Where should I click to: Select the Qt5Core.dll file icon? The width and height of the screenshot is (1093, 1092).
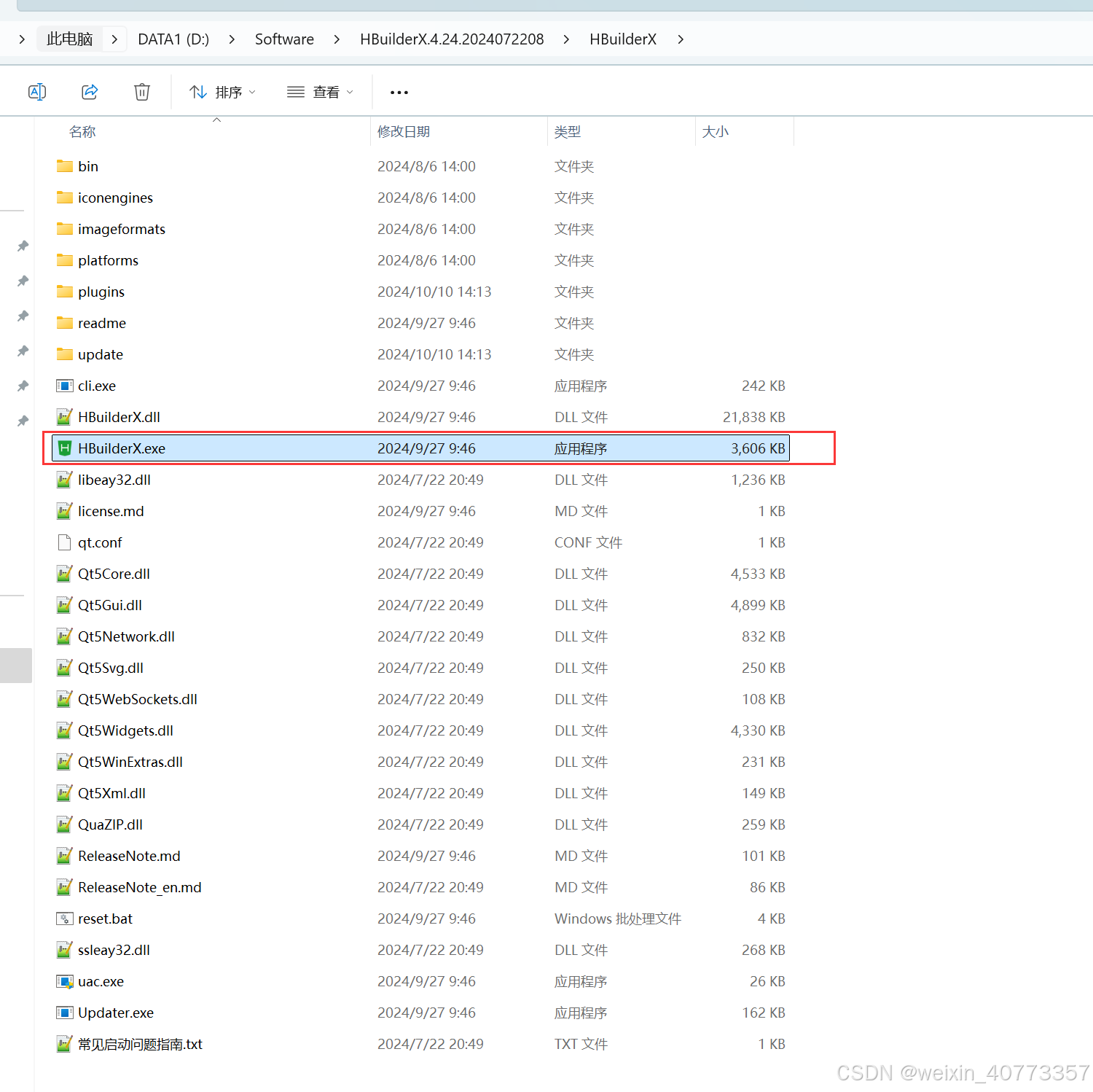[65, 574]
